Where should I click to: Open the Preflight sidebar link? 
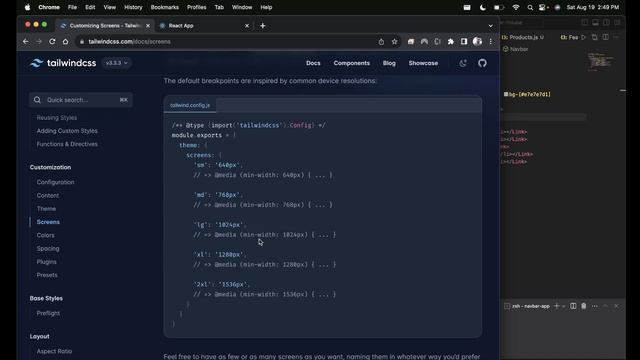pos(48,313)
